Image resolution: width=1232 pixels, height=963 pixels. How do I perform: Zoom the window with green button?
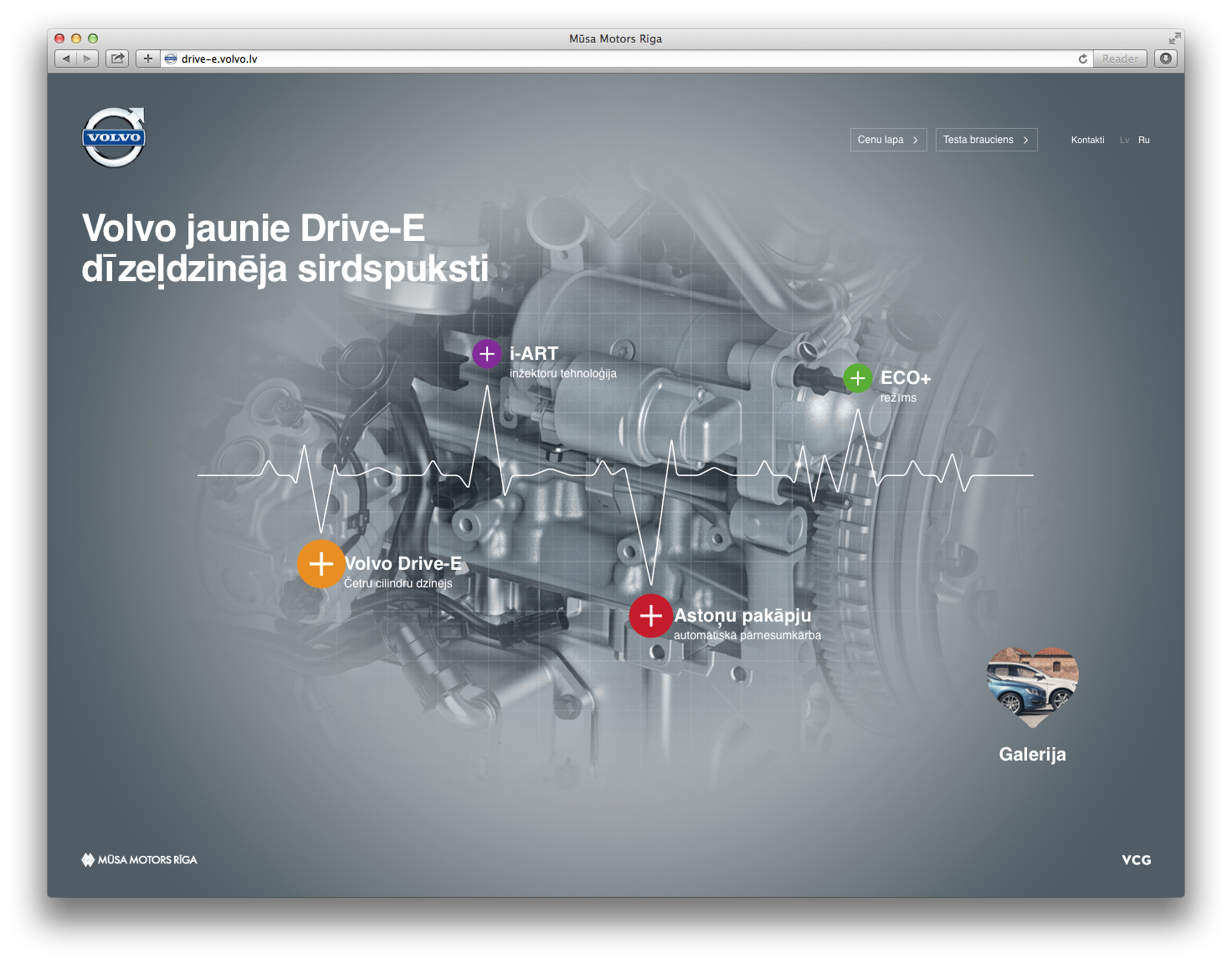[x=93, y=38]
